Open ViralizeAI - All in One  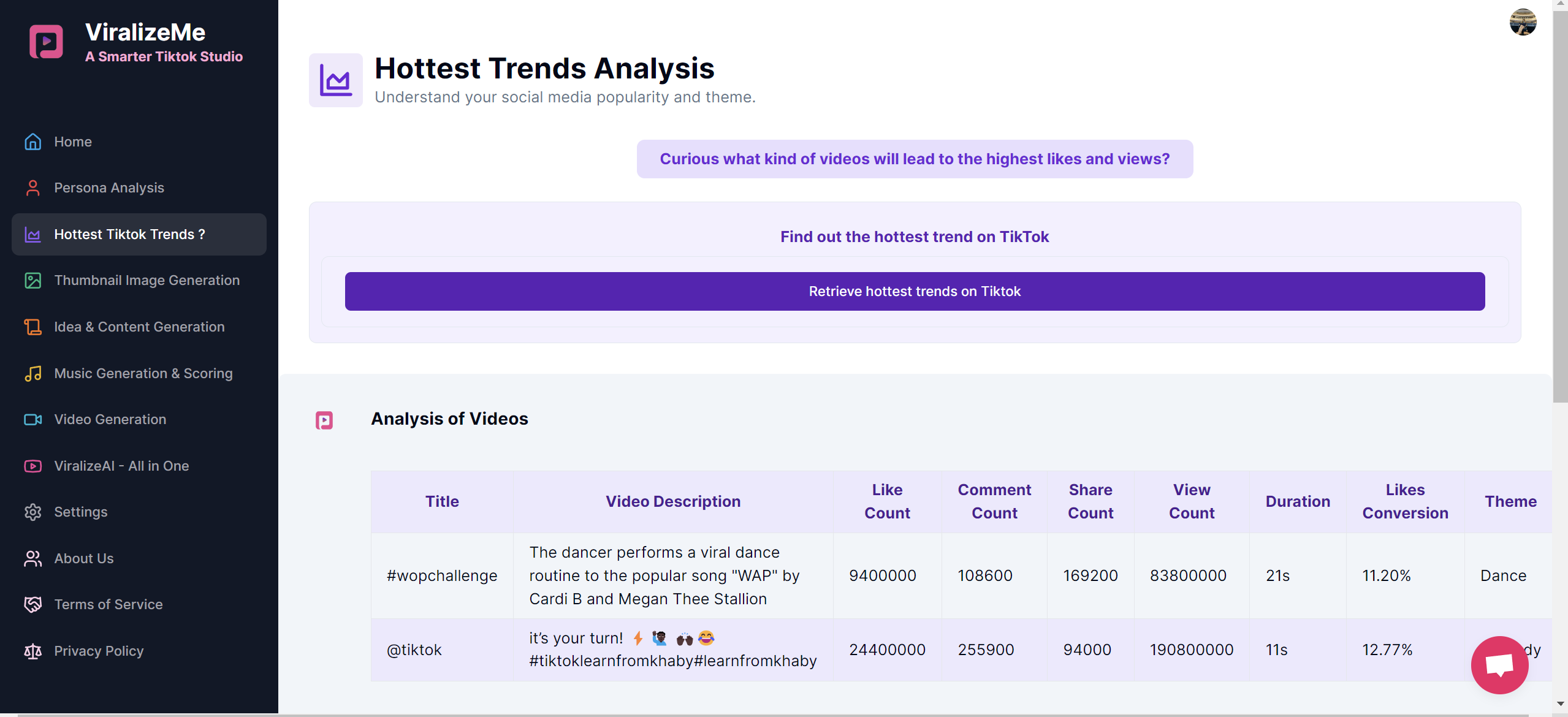click(x=121, y=466)
